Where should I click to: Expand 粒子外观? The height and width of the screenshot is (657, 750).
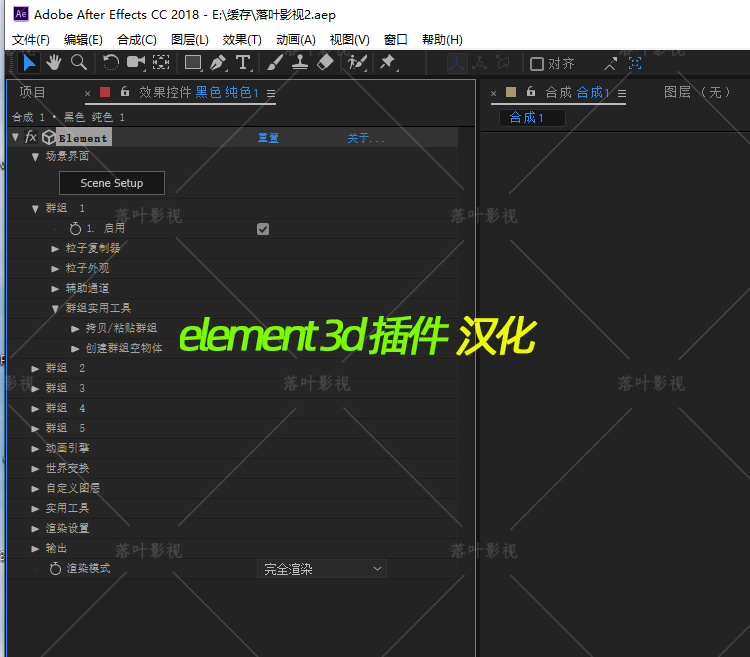pyautogui.click(x=55, y=269)
